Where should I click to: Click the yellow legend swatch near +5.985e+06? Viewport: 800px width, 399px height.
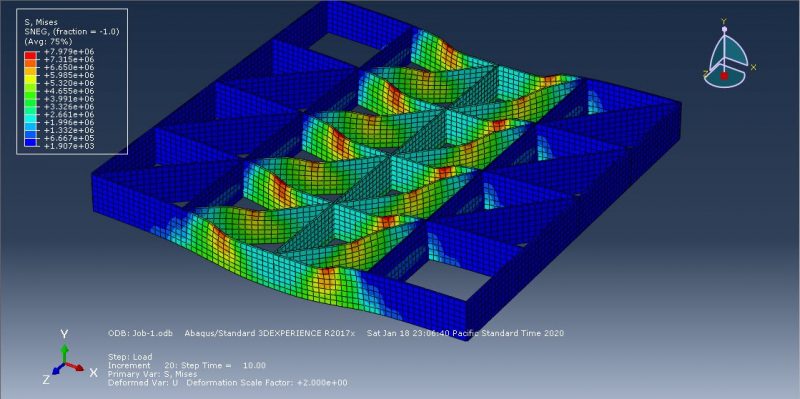coord(30,78)
